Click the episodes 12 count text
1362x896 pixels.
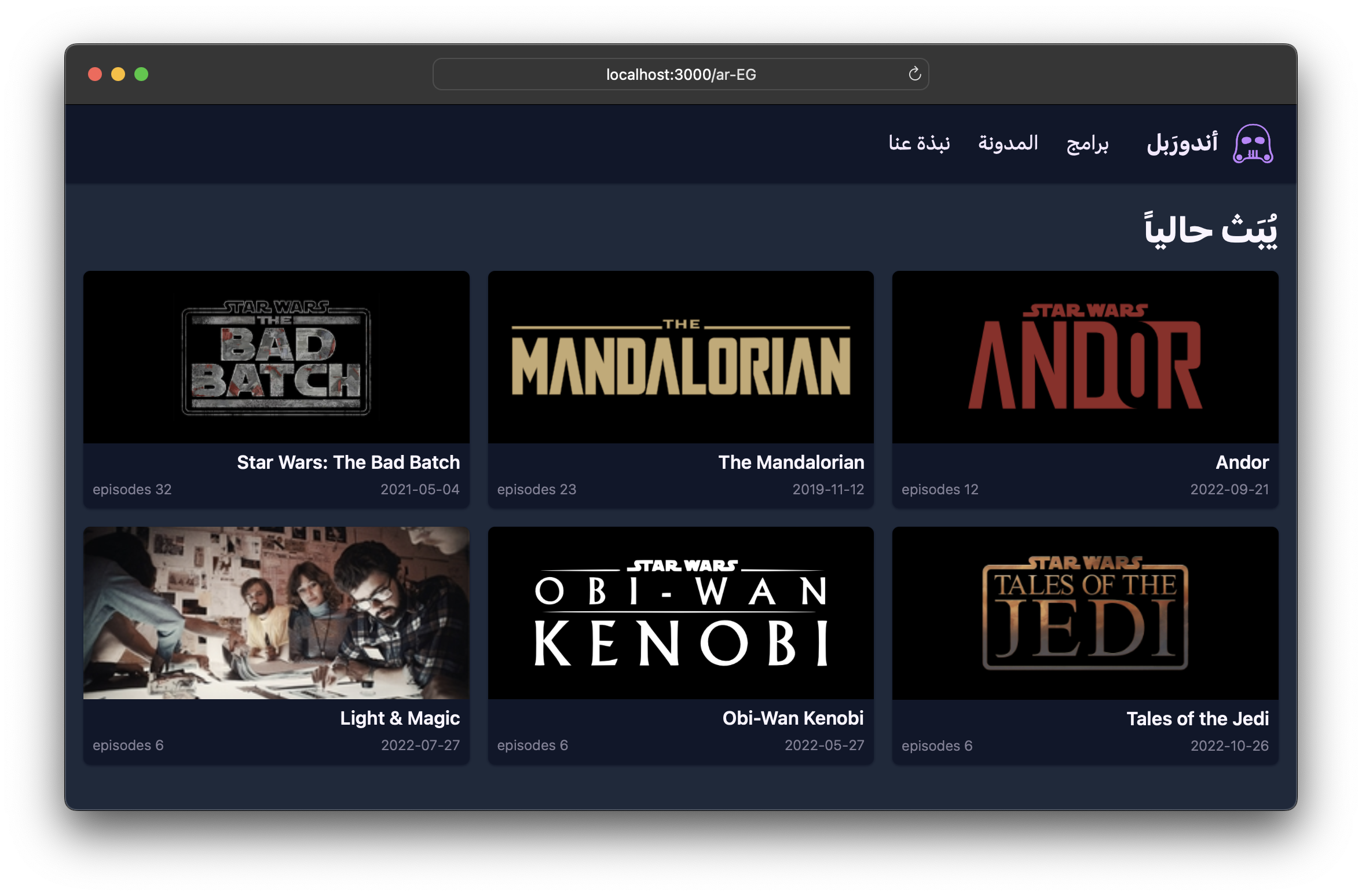coord(940,490)
